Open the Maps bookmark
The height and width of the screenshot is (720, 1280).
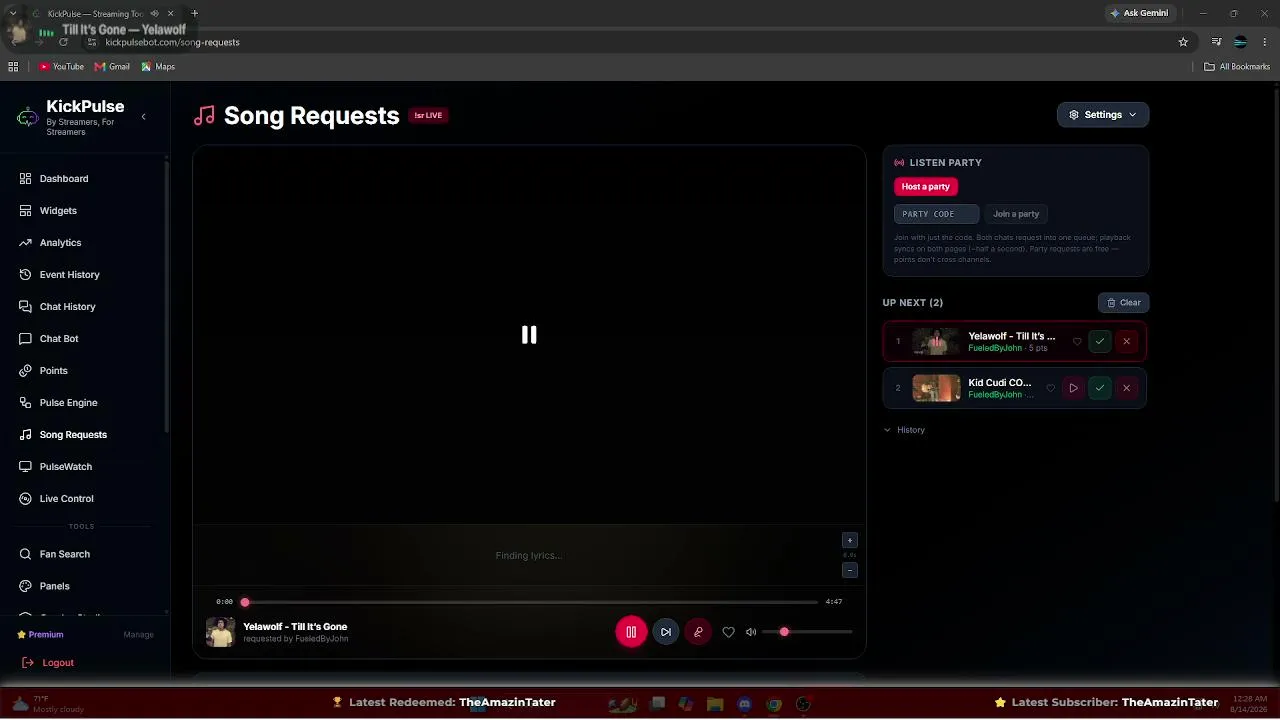(x=158, y=67)
